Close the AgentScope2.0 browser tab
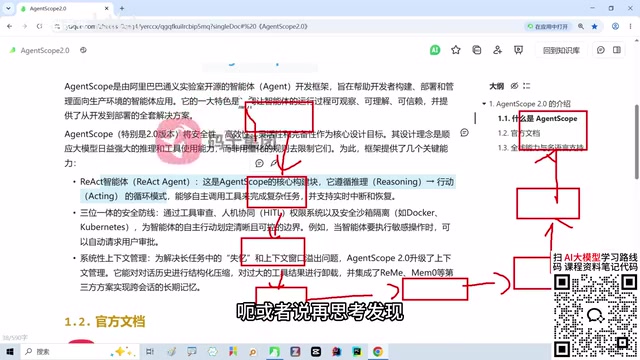Viewport: 640px width, 360px height. [x=107, y=8]
